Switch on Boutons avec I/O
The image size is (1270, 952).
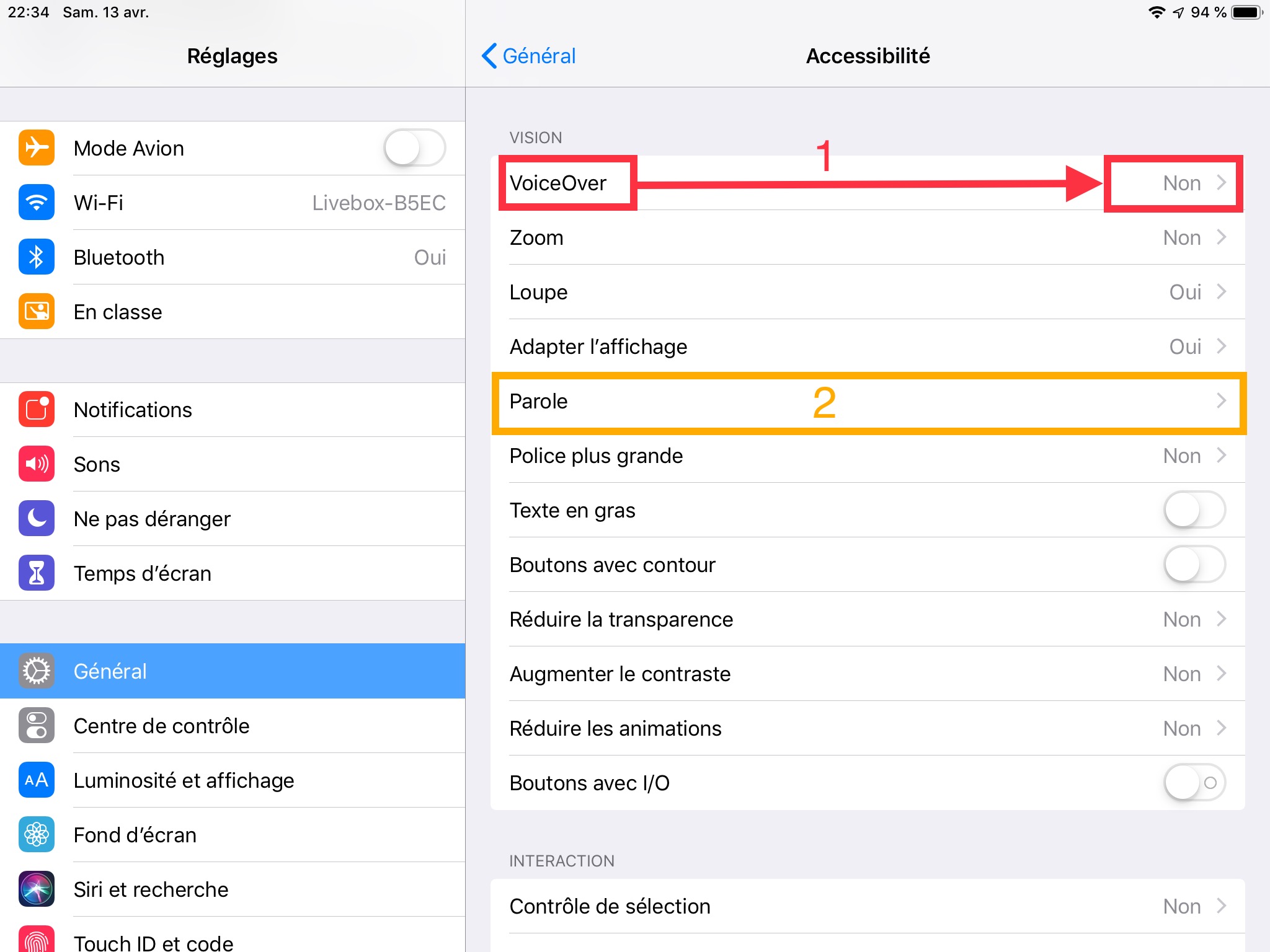pyautogui.click(x=1194, y=783)
